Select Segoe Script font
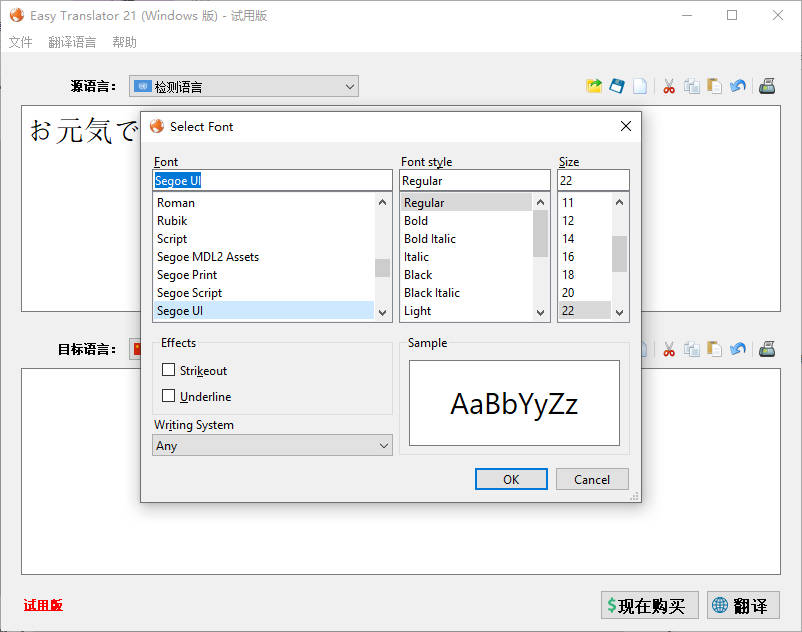This screenshot has height=632, width=802. [264, 292]
